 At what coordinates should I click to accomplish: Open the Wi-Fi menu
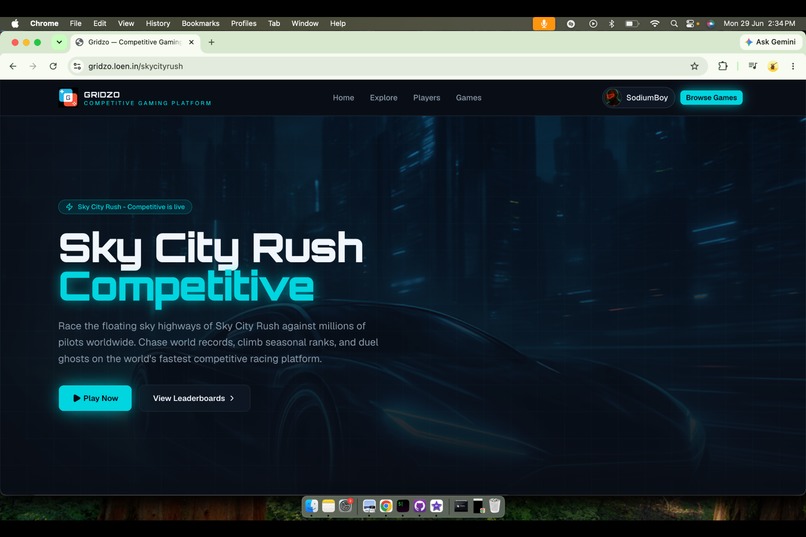point(654,24)
